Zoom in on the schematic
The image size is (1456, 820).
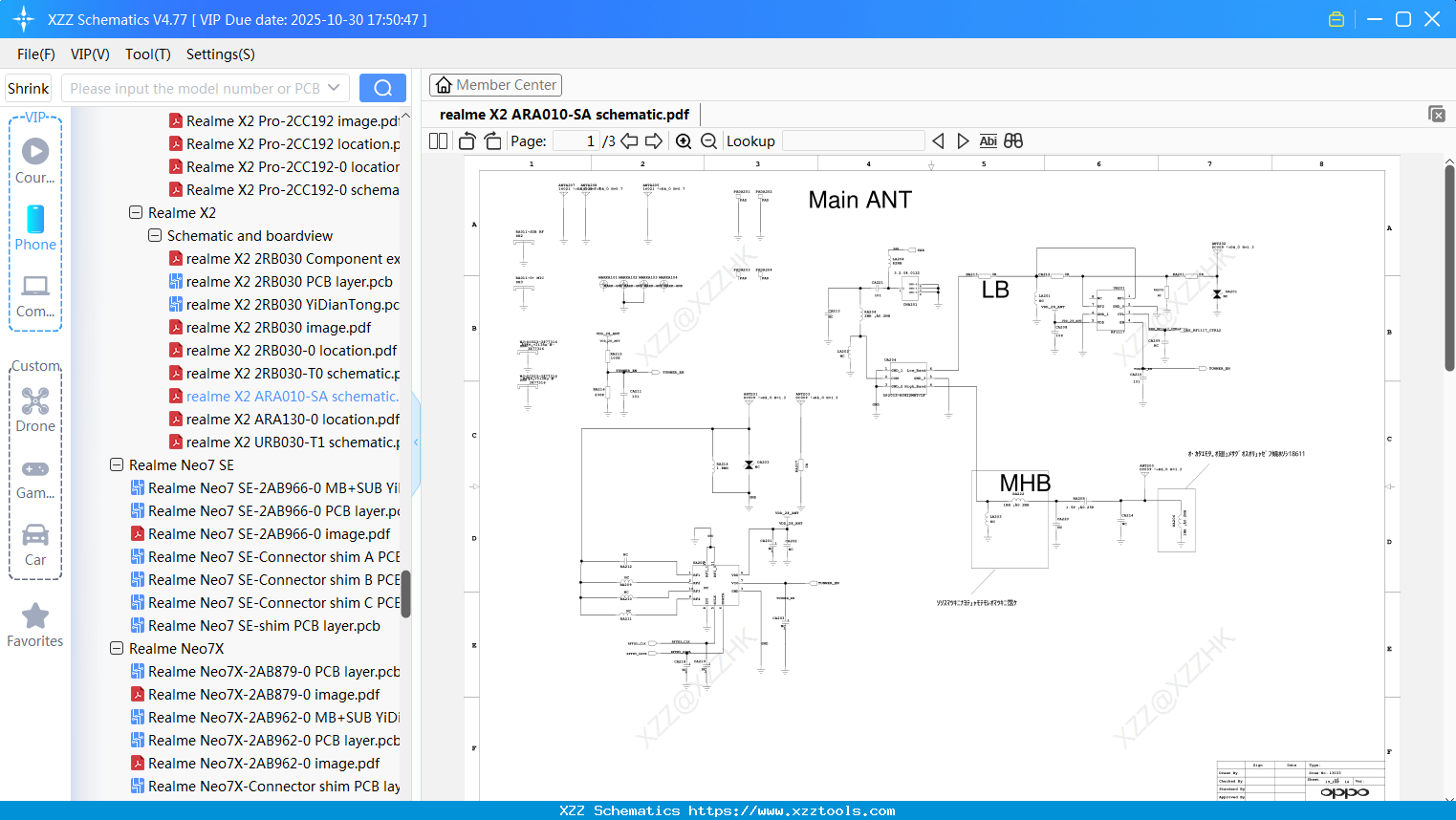pos(684,141)
